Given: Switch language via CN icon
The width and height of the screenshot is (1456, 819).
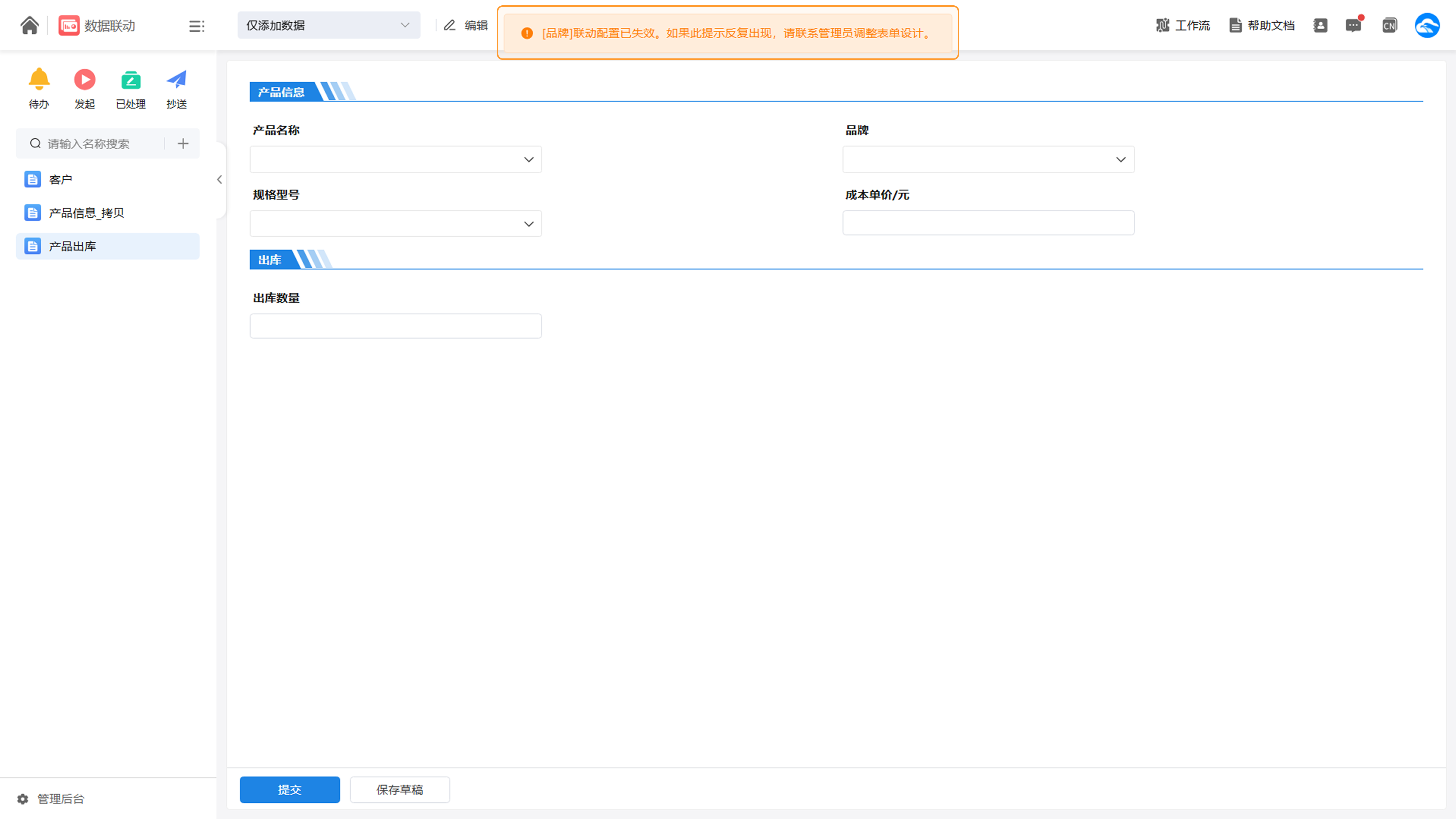Looking at the screenshot, I should tap(1389, 25).
